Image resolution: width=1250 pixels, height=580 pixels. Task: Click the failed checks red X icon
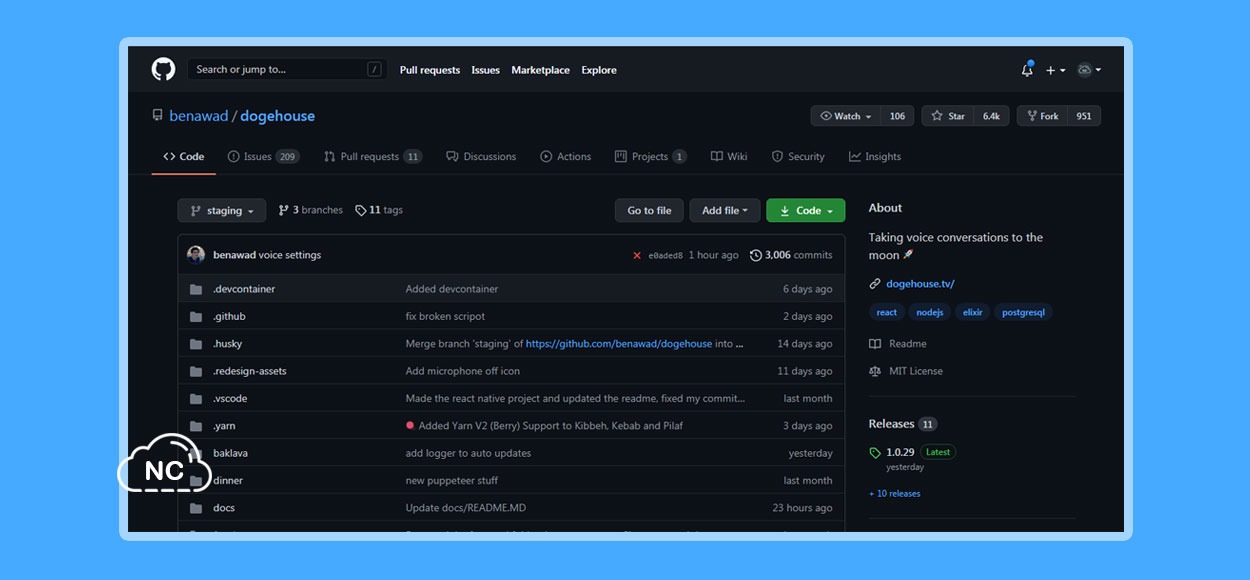tap(637, 256)
